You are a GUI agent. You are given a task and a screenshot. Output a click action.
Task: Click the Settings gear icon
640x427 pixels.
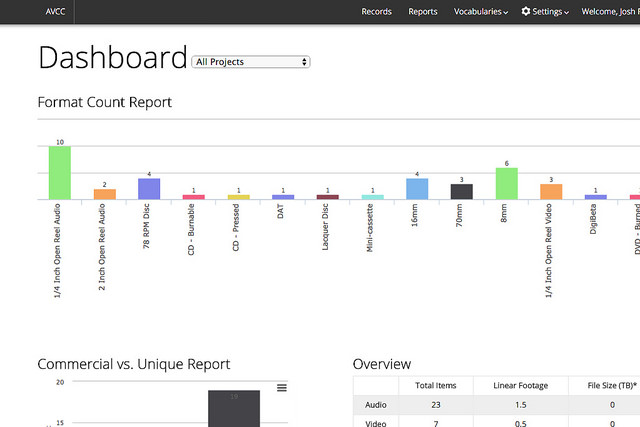pos(526,12)
